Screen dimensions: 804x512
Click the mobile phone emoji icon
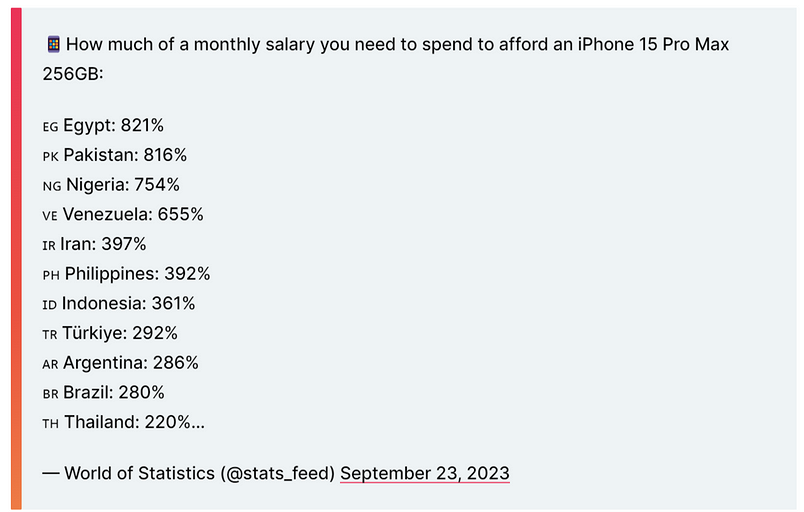53,45
